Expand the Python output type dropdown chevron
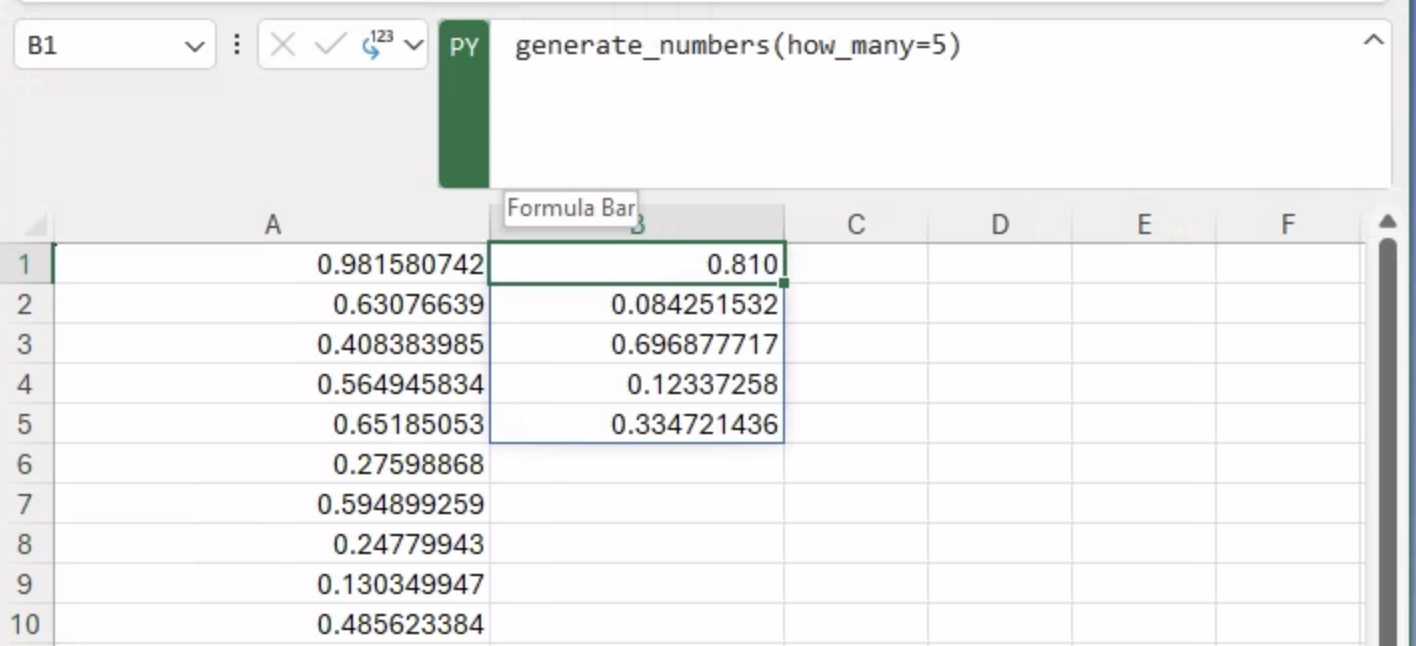This screenshot has width=1416, height=646. pyautogui.click(x=413, y=45)
